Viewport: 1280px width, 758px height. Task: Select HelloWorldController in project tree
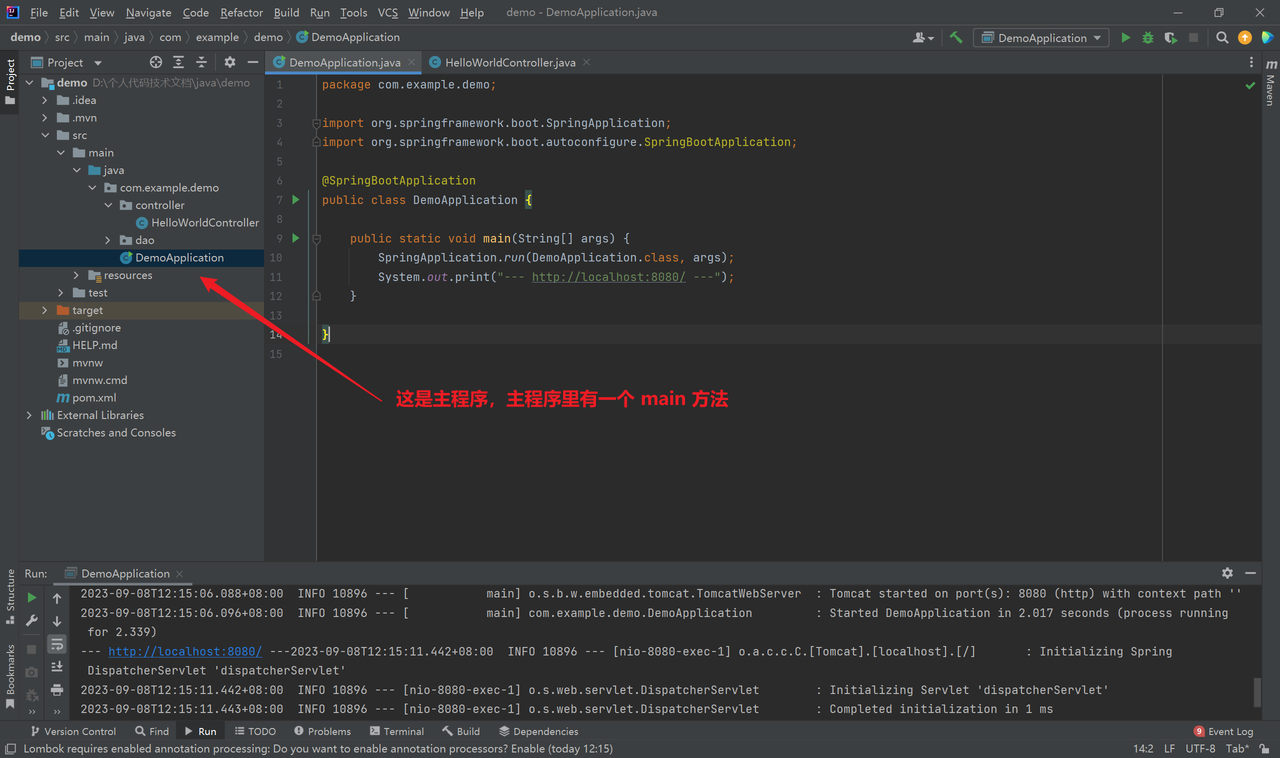coord(205,223)
